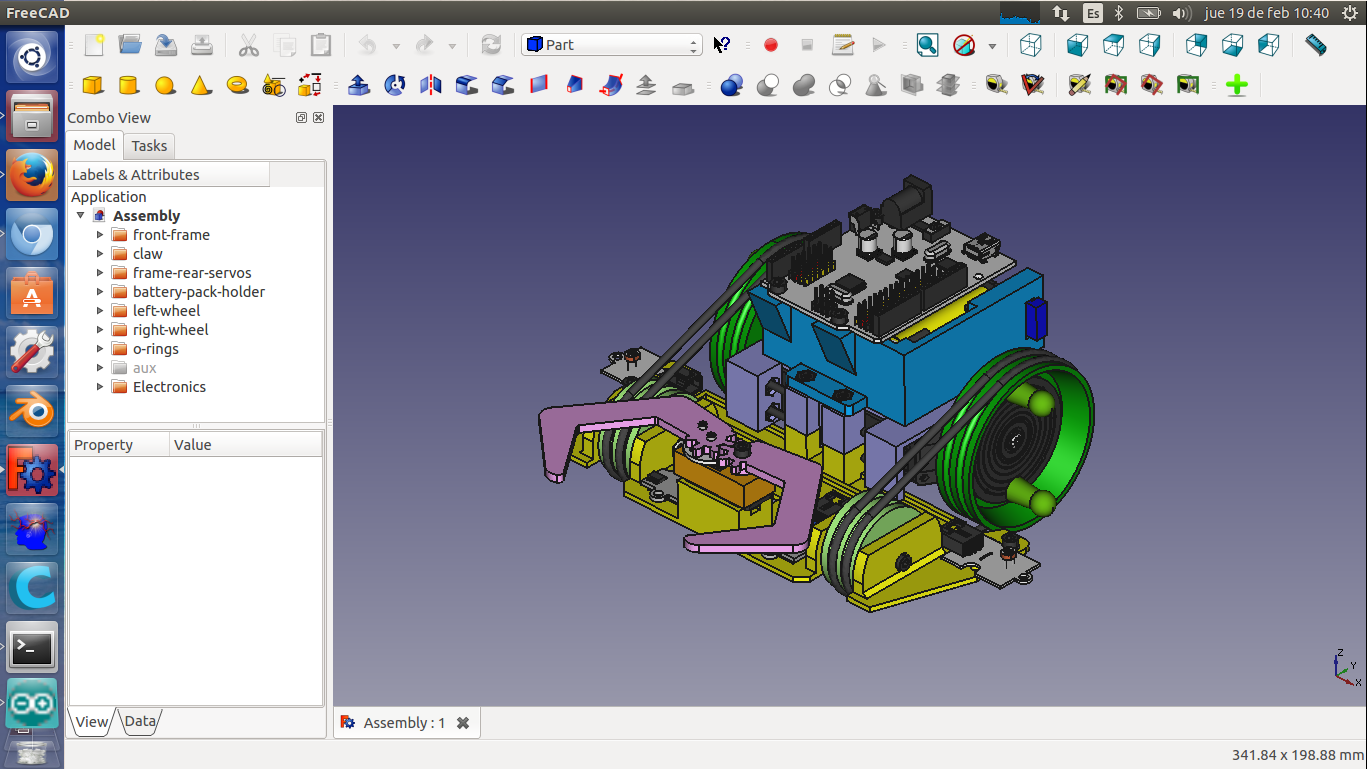Switch to the Tasks tab
Screen dimensions: 1367x769
click(x=149, y=146)
